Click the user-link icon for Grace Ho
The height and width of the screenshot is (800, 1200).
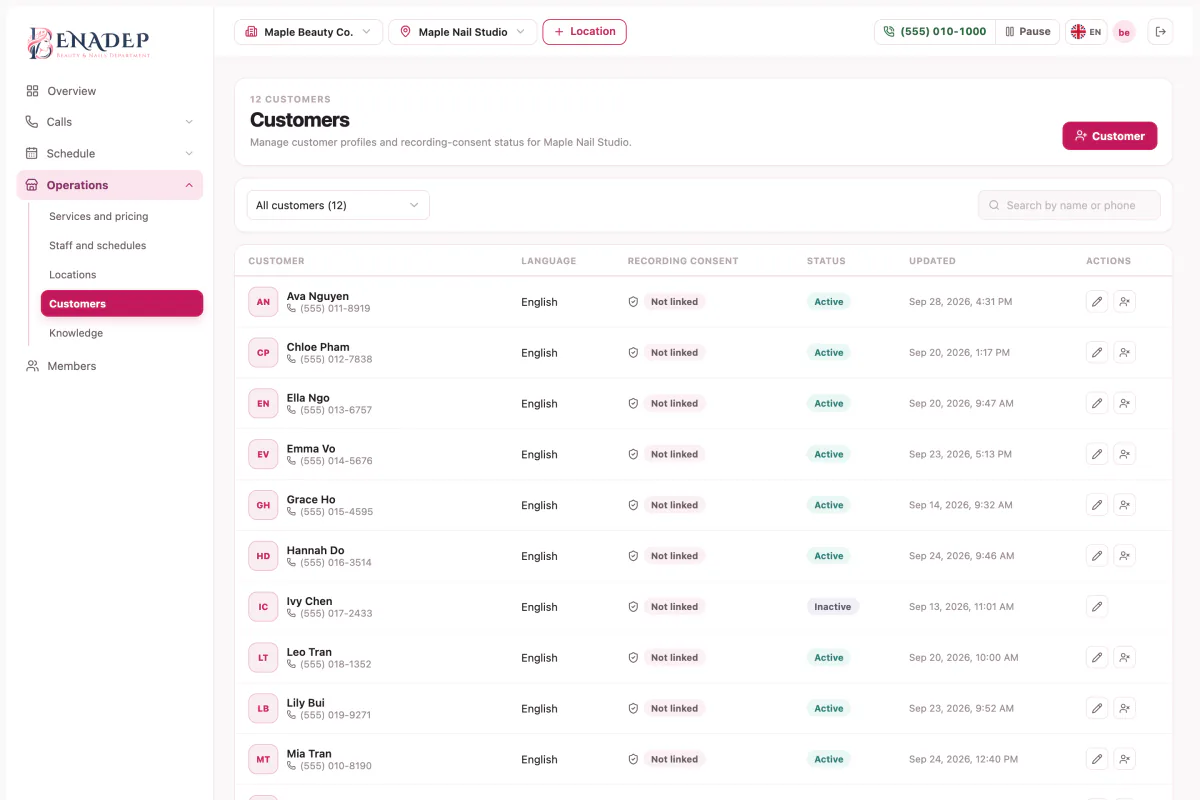[1125, 505]
